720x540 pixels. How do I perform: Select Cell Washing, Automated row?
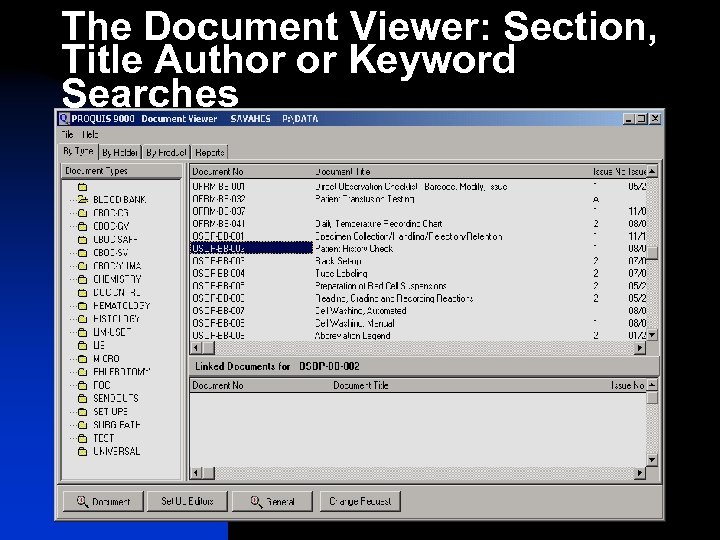[x=418, y=311]
